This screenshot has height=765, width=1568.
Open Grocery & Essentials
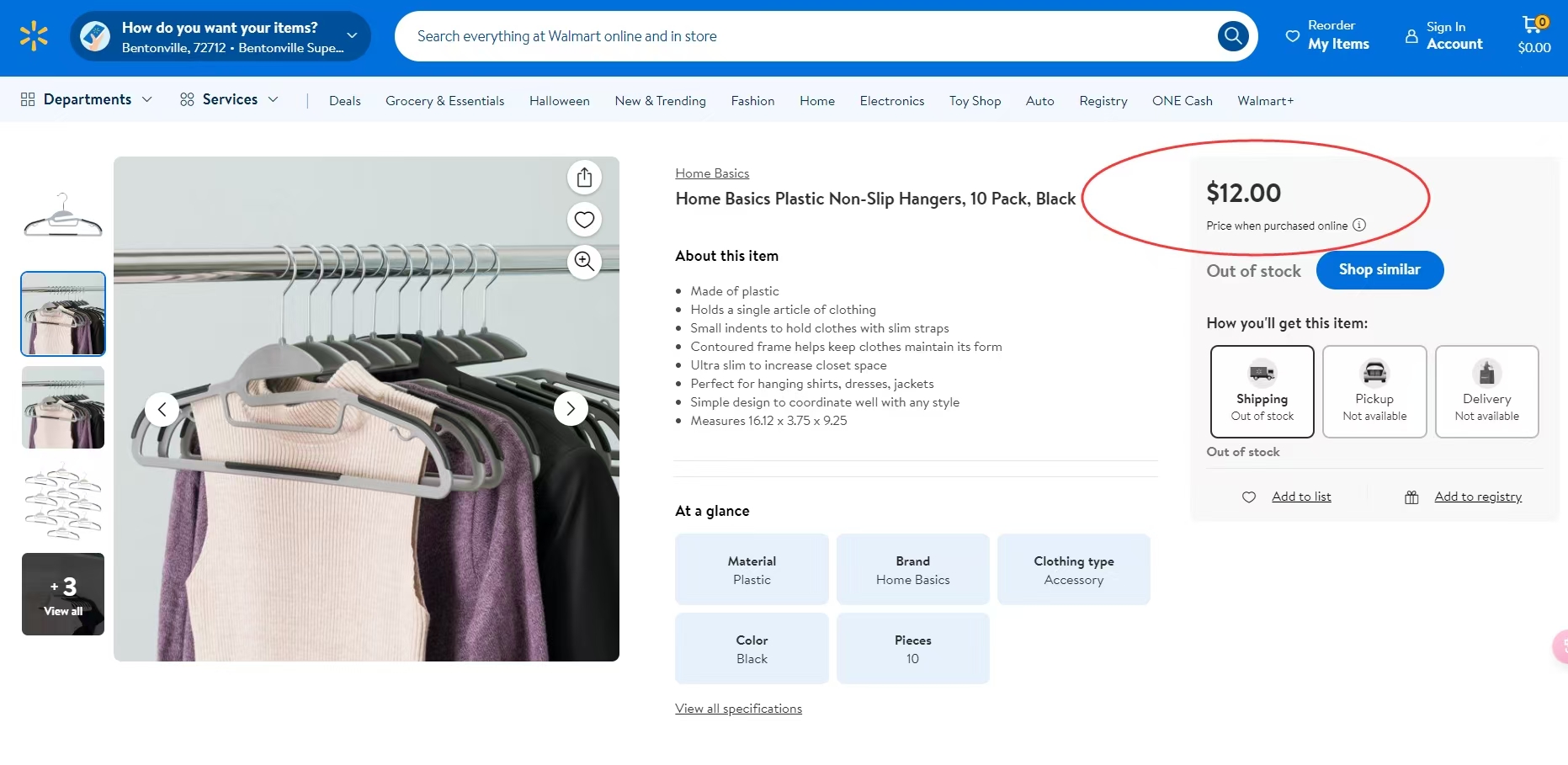coord(444,101)
